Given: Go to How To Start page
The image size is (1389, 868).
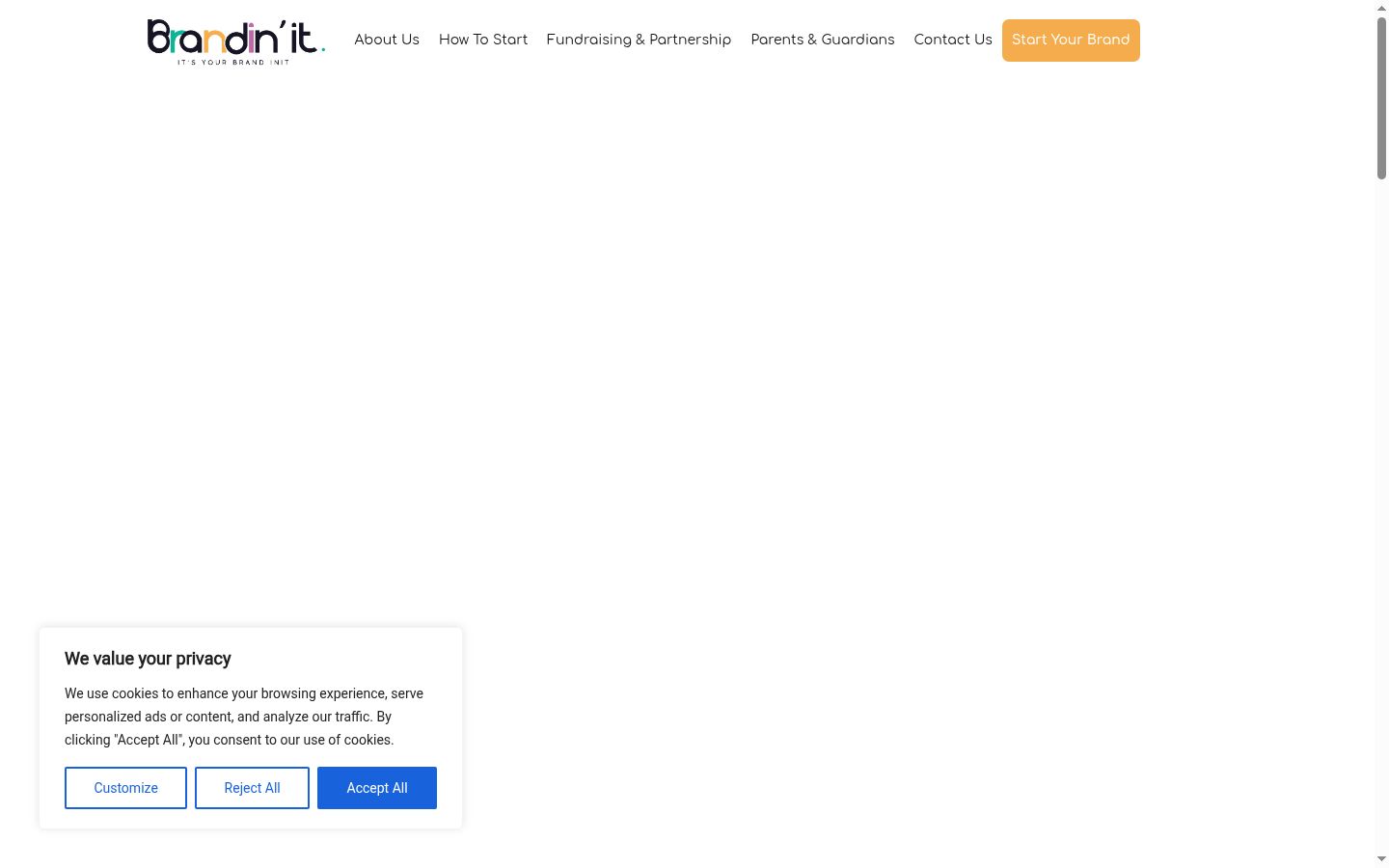Looking at the screenshot, I should coord(483,40).
